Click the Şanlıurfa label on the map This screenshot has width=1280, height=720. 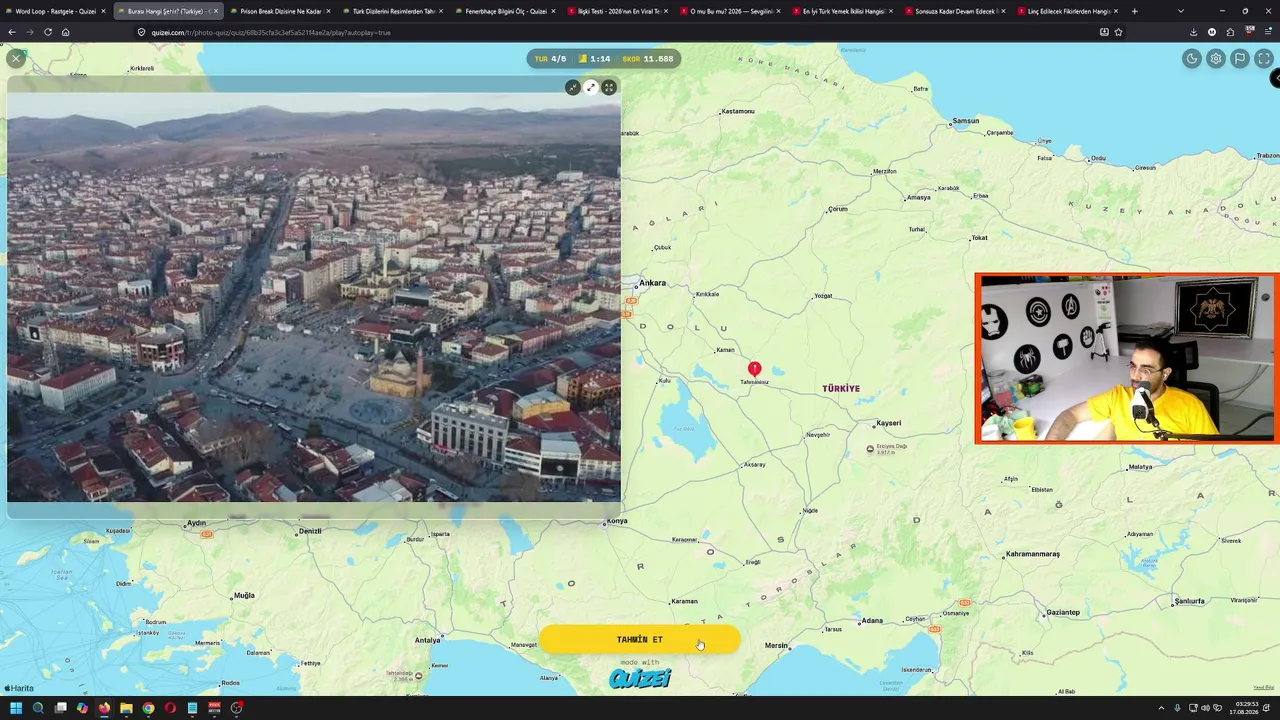coord(1189,601)
